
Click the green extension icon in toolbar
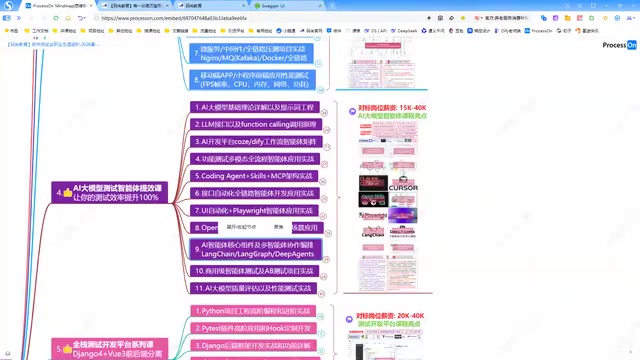point(591,18)
